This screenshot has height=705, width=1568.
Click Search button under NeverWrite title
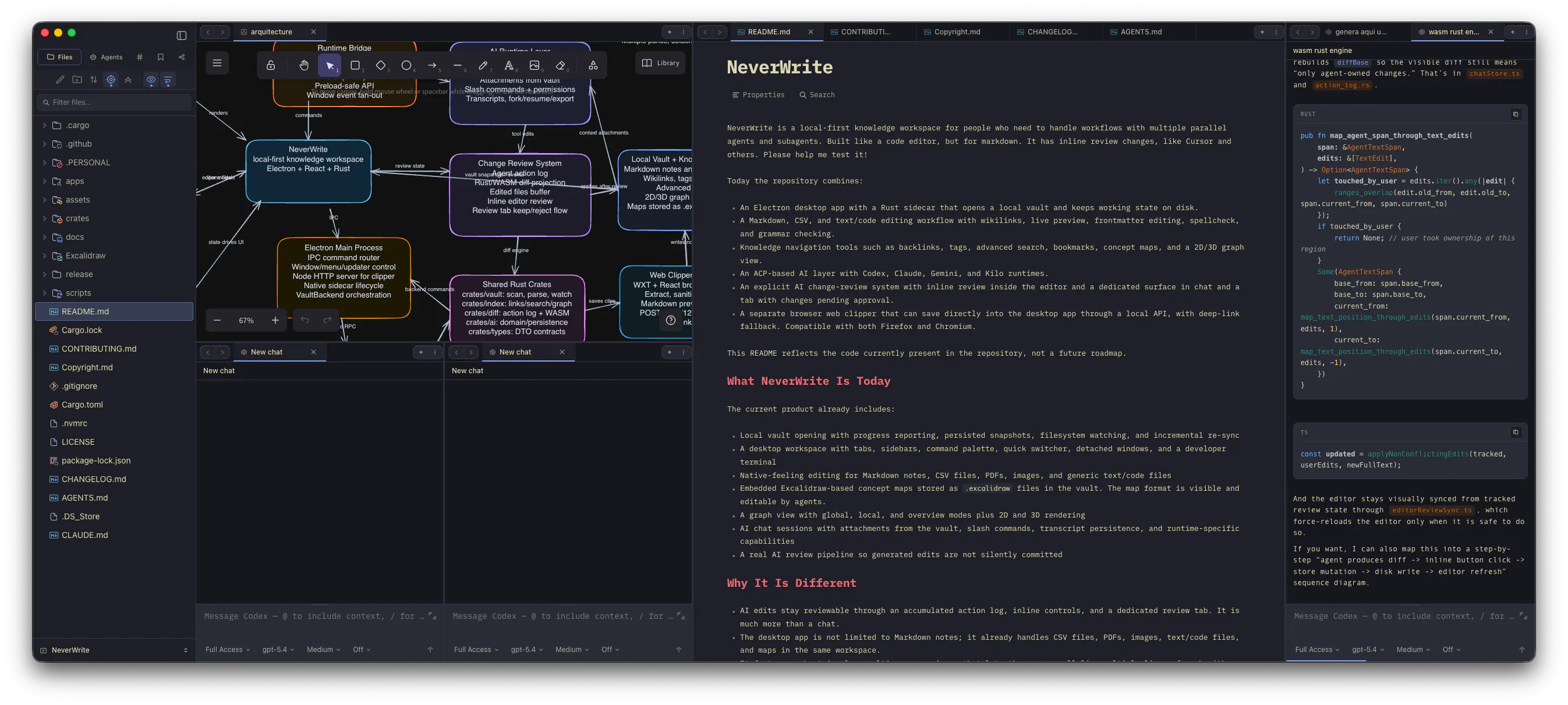(817, 95)
